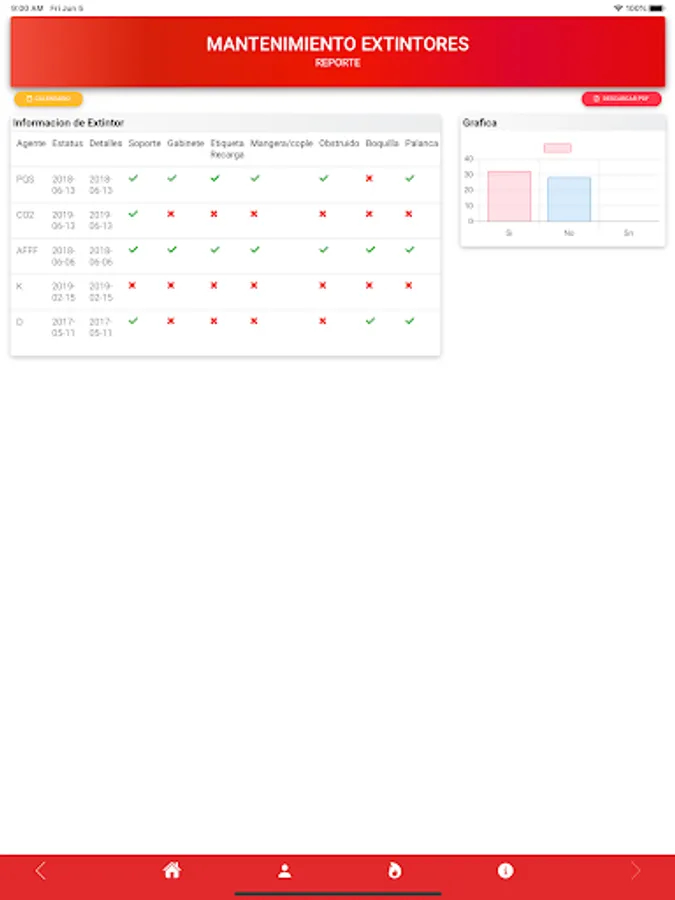Click the AFFF row Gabinete check mark
This screenshot has height=900, width=675.
click(x=172, y=250)
